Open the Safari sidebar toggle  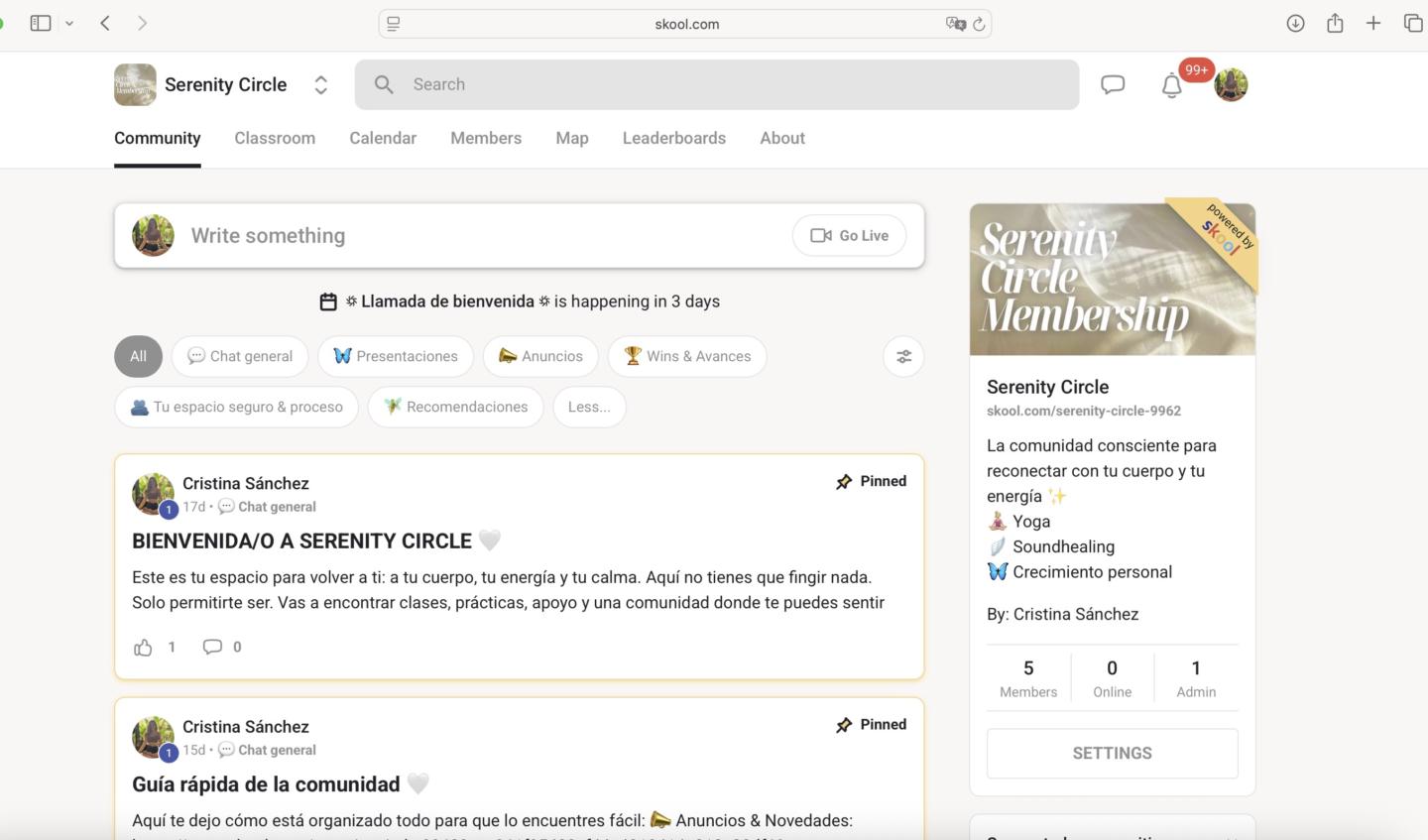tap(41, 23)
